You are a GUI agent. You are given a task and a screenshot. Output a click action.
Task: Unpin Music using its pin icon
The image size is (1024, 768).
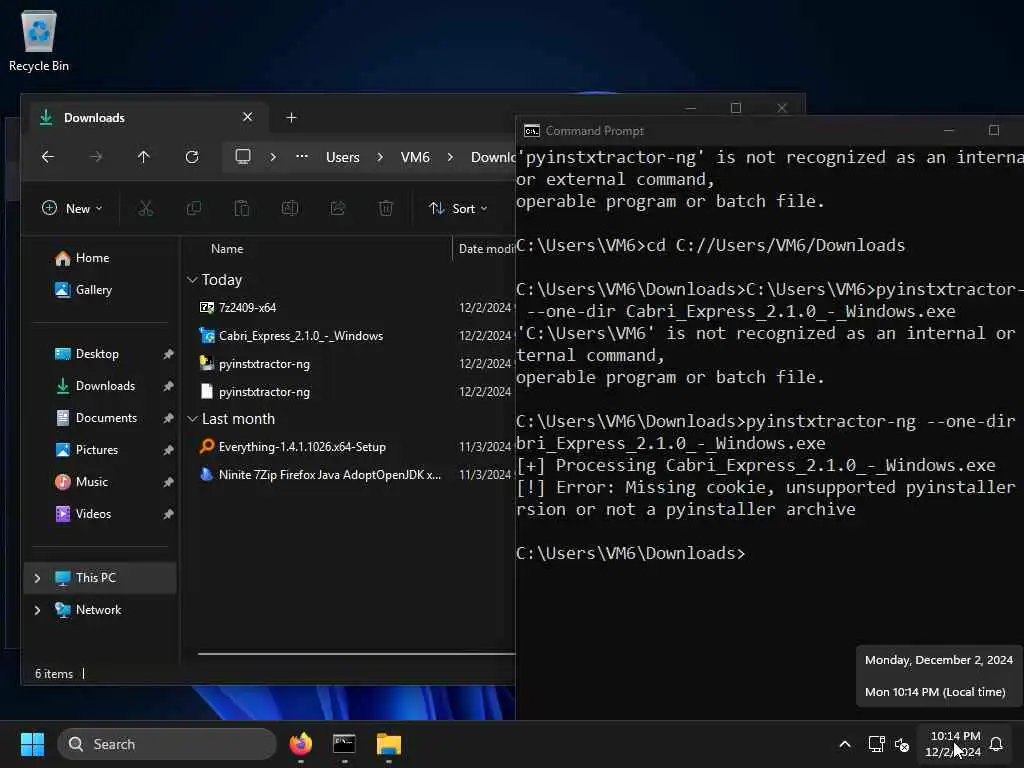(x=168, y=482)
